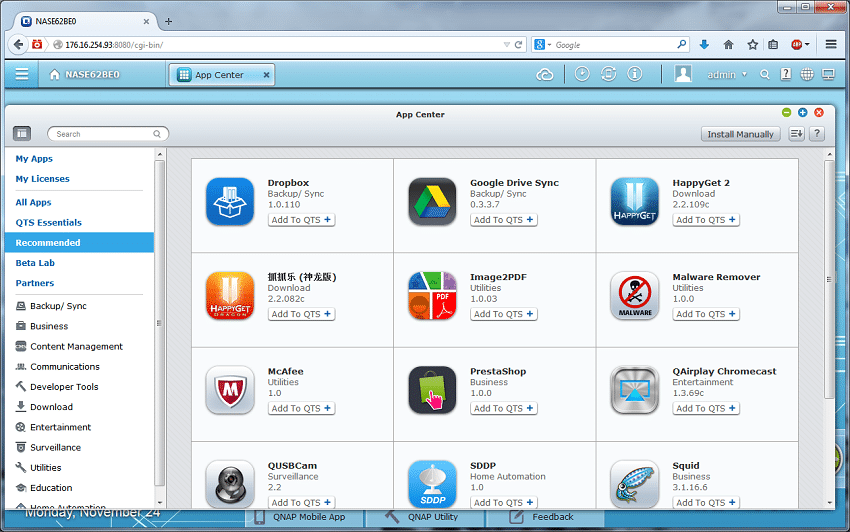The image size is (850, 532).
Task: Open external devices icon in QTS bar
Action: click(x=608, y=74)
